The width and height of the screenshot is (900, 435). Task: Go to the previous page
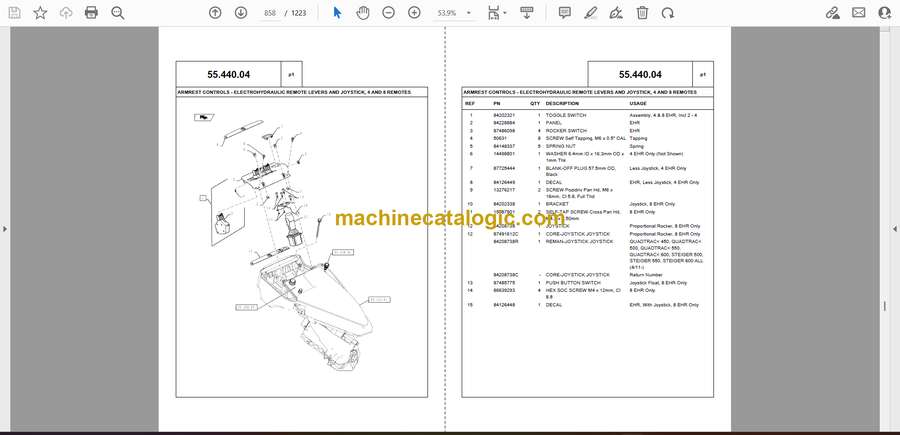click(215, 13)
